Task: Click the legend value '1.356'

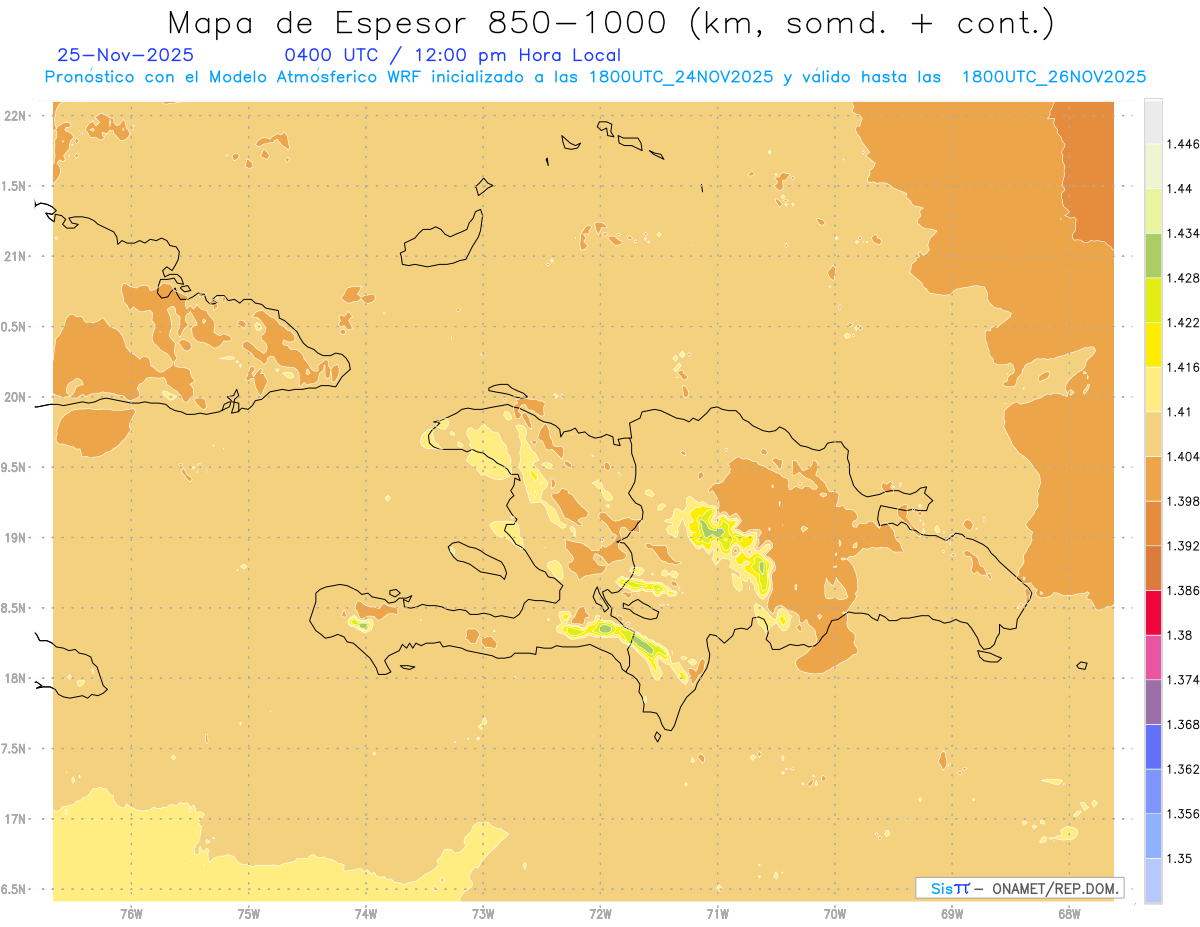Action: (x=1184, y=814)
